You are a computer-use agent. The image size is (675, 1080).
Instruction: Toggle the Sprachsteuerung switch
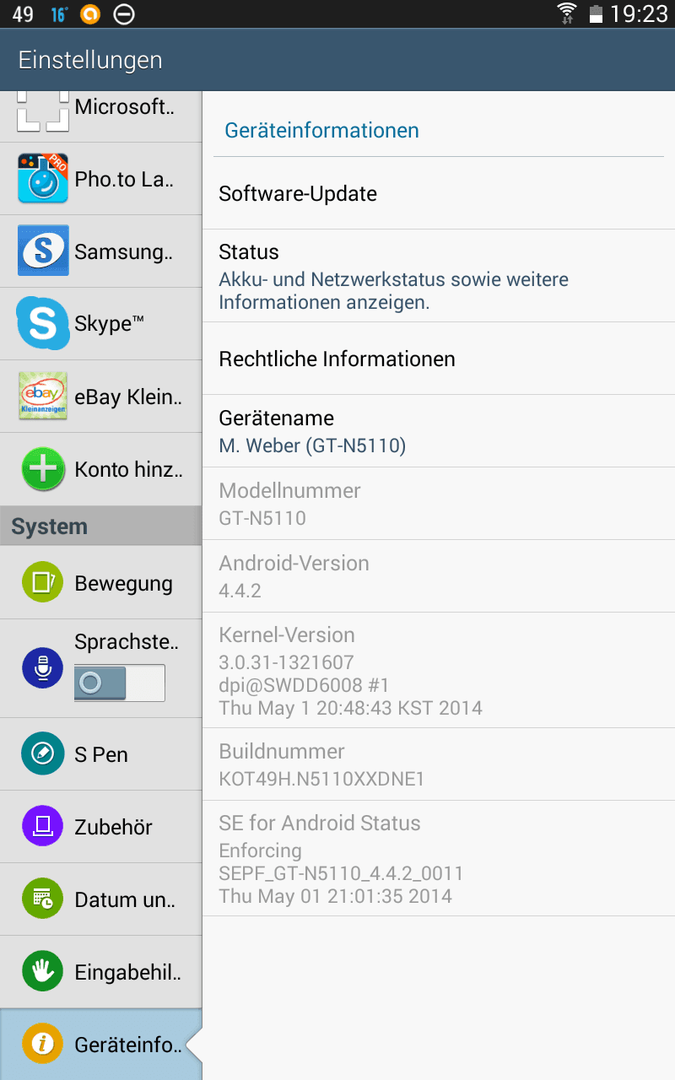point(119,683)
